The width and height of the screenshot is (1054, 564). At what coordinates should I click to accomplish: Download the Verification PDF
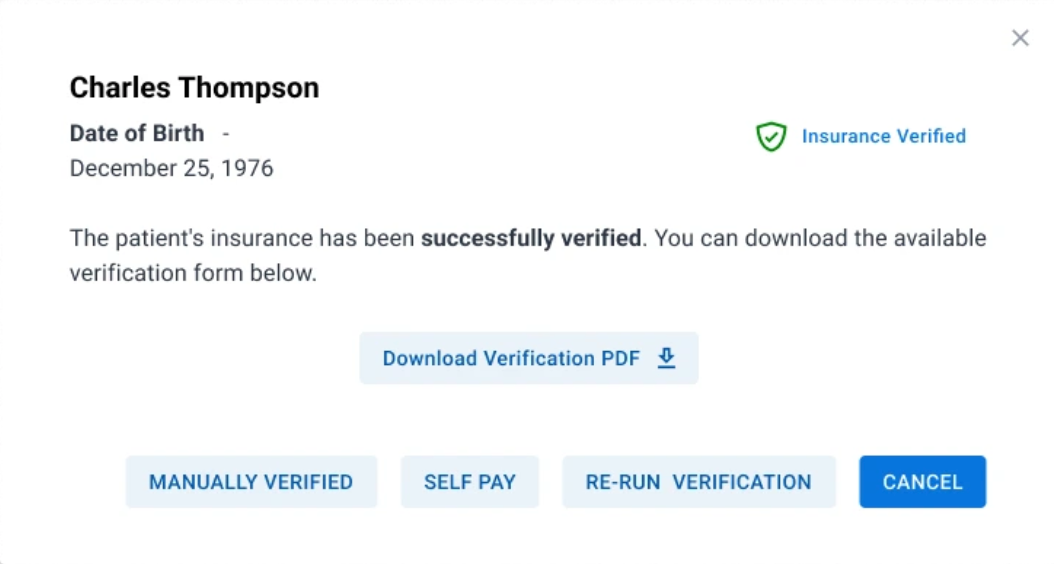(529, 358)
